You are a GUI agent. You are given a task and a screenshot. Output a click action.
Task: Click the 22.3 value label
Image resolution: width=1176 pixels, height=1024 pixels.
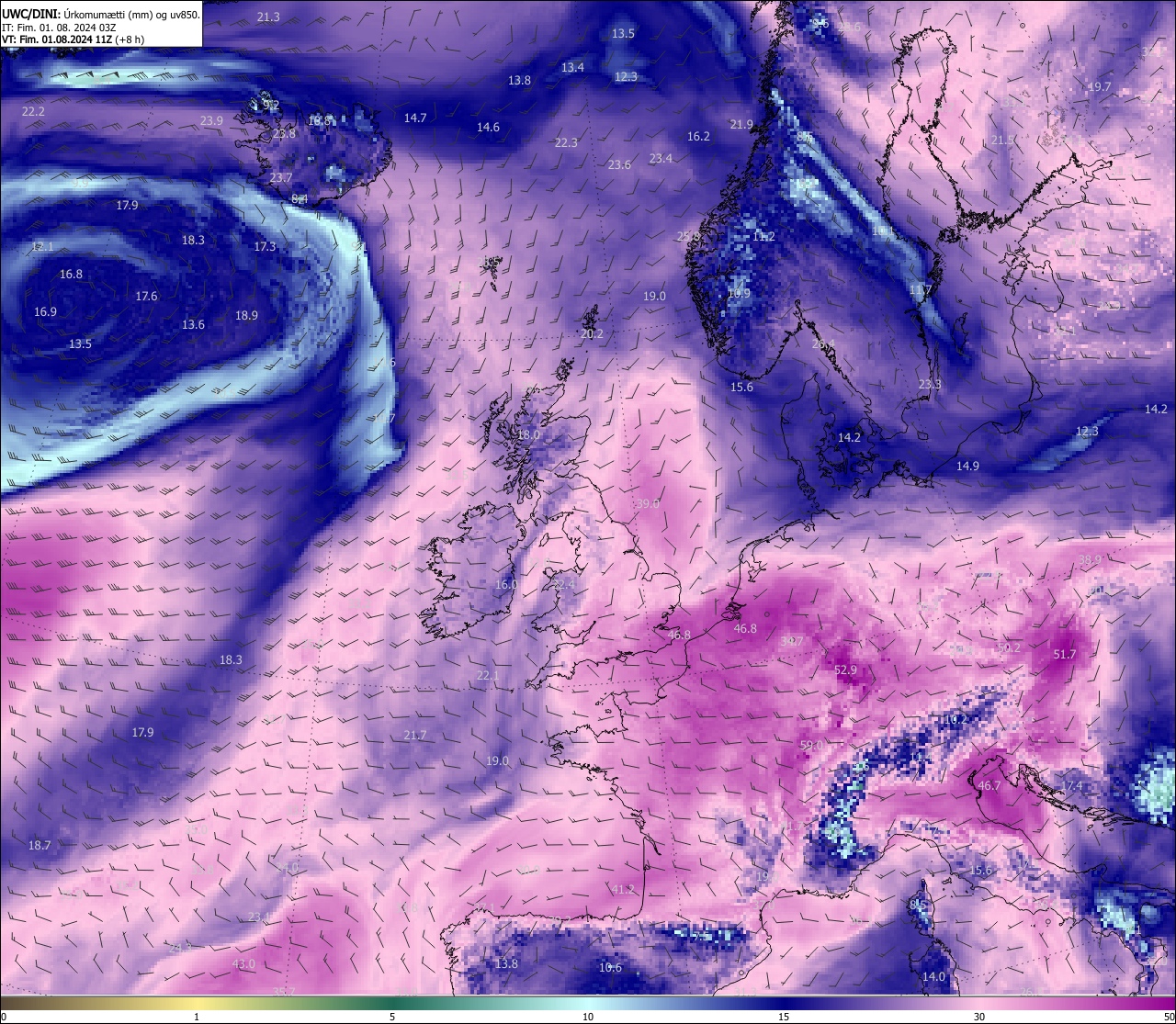pos(566,142)
